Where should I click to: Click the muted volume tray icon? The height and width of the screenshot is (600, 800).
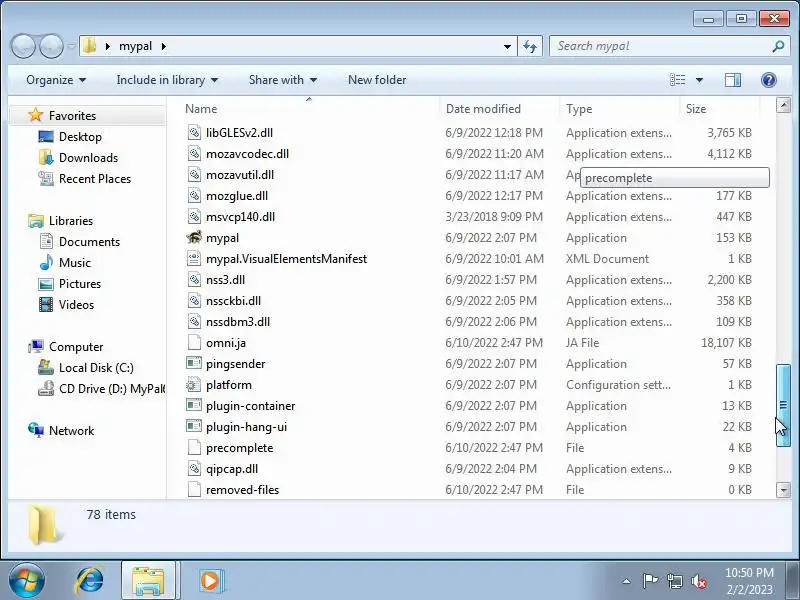pyautogui.click(x=698, y=581)
